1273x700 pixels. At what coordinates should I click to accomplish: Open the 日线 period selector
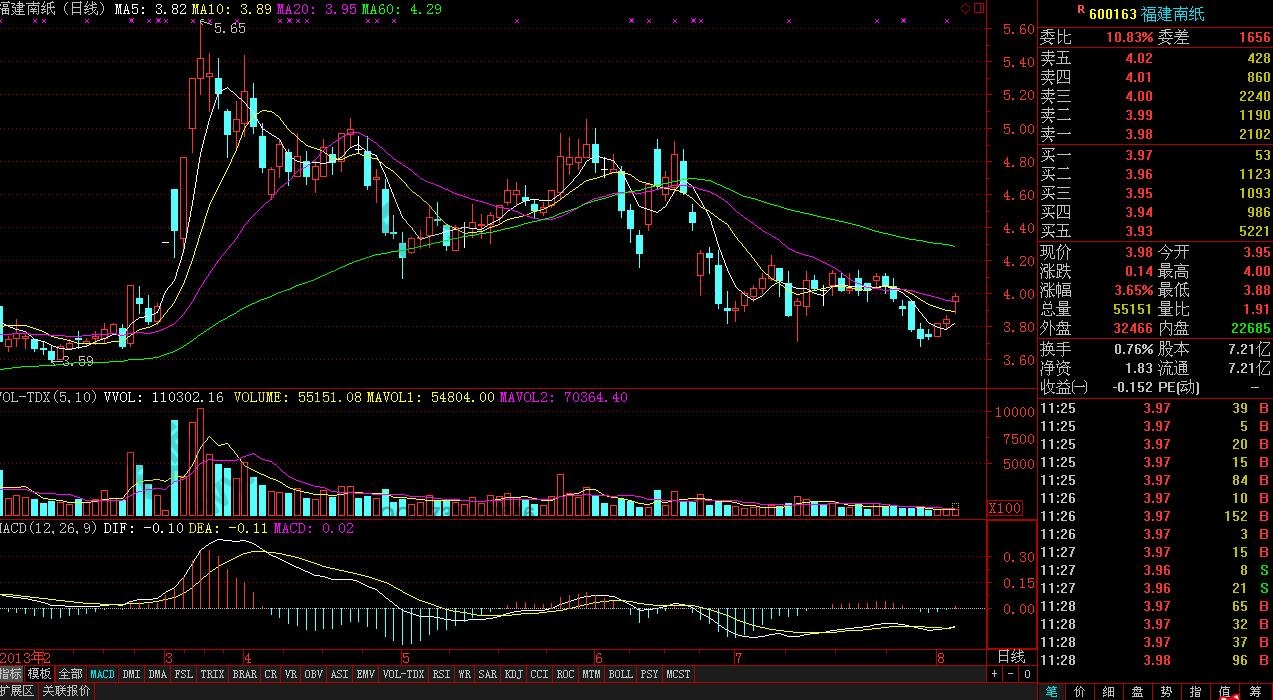[x=1011, y=657]
